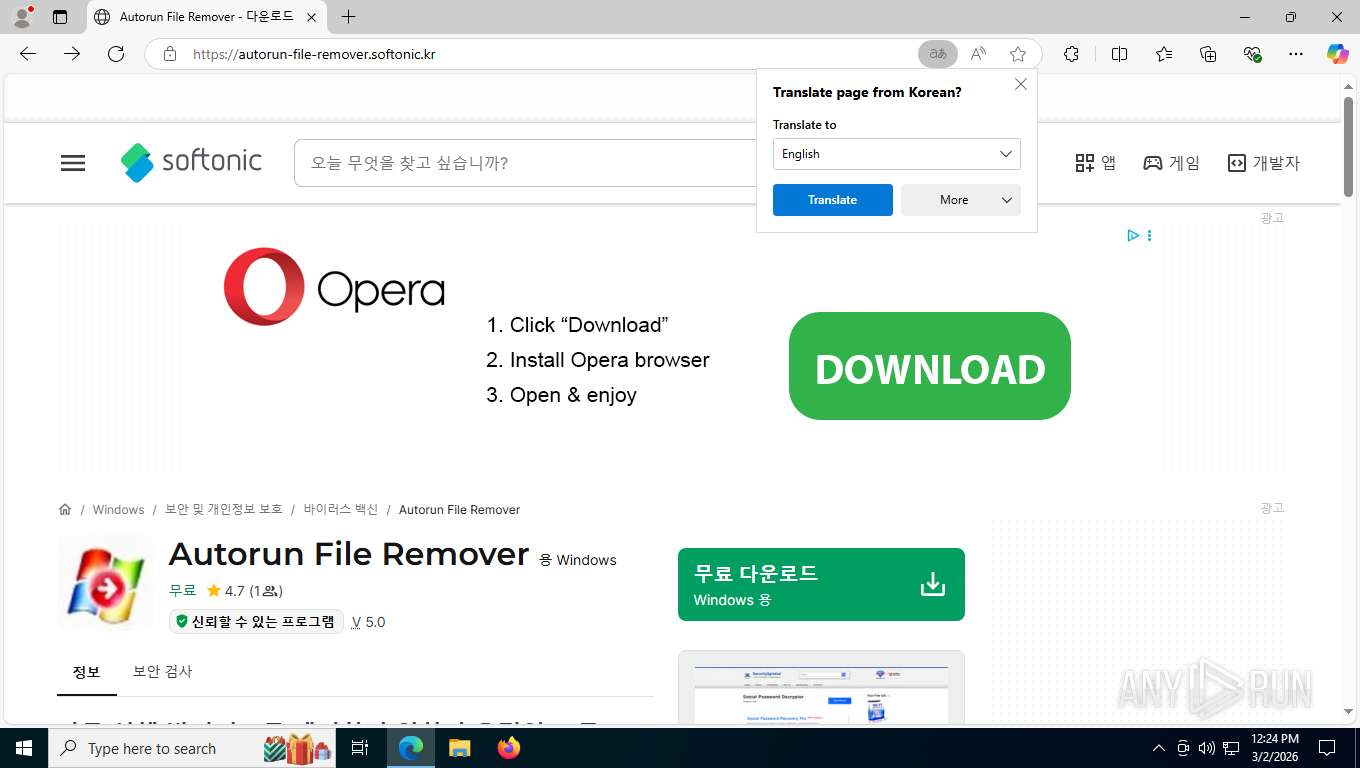
Task: Open File Explorer from taskbar
Action: (459, 748)
